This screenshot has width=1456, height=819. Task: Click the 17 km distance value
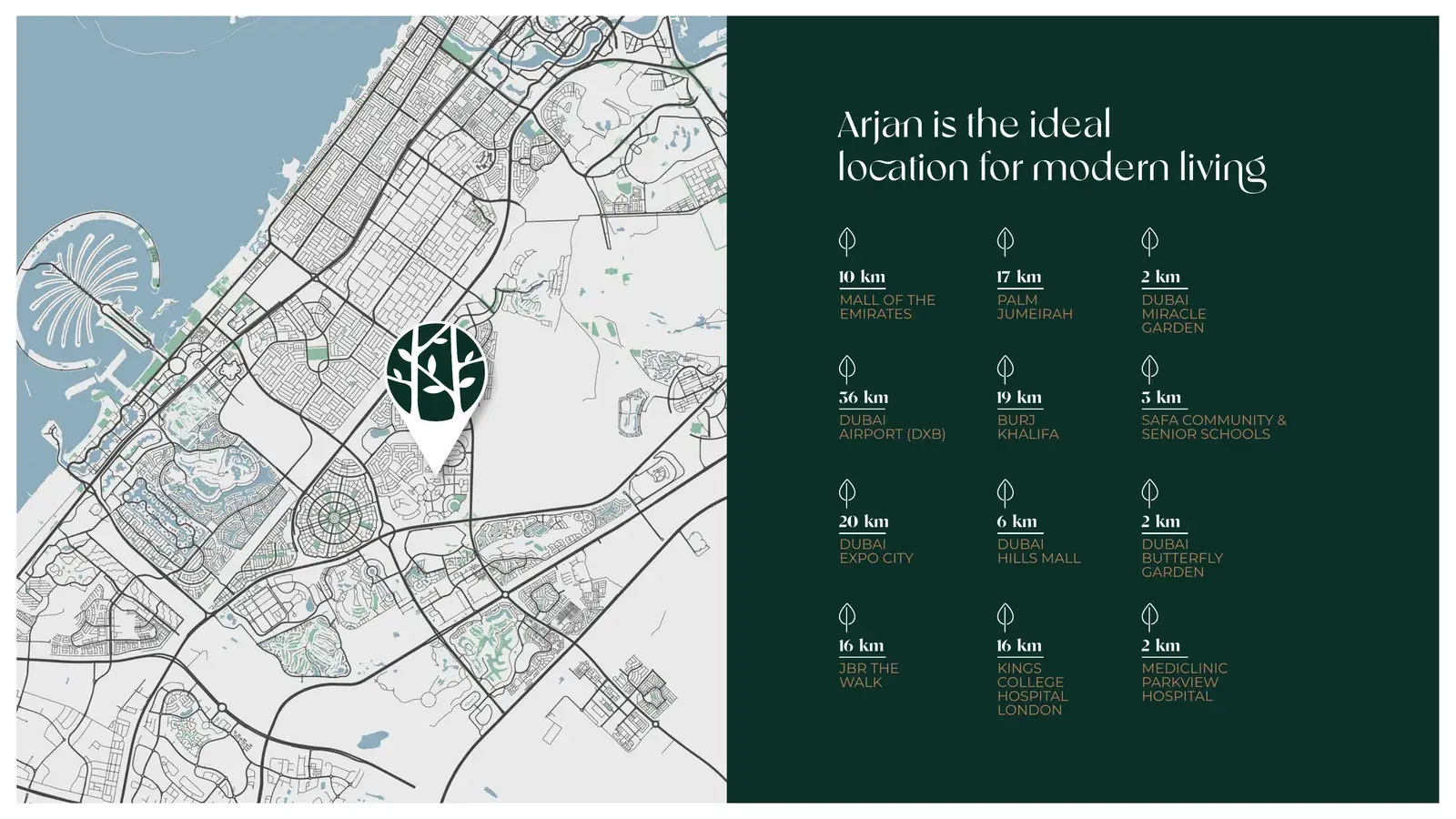(x=1019, y=277)
